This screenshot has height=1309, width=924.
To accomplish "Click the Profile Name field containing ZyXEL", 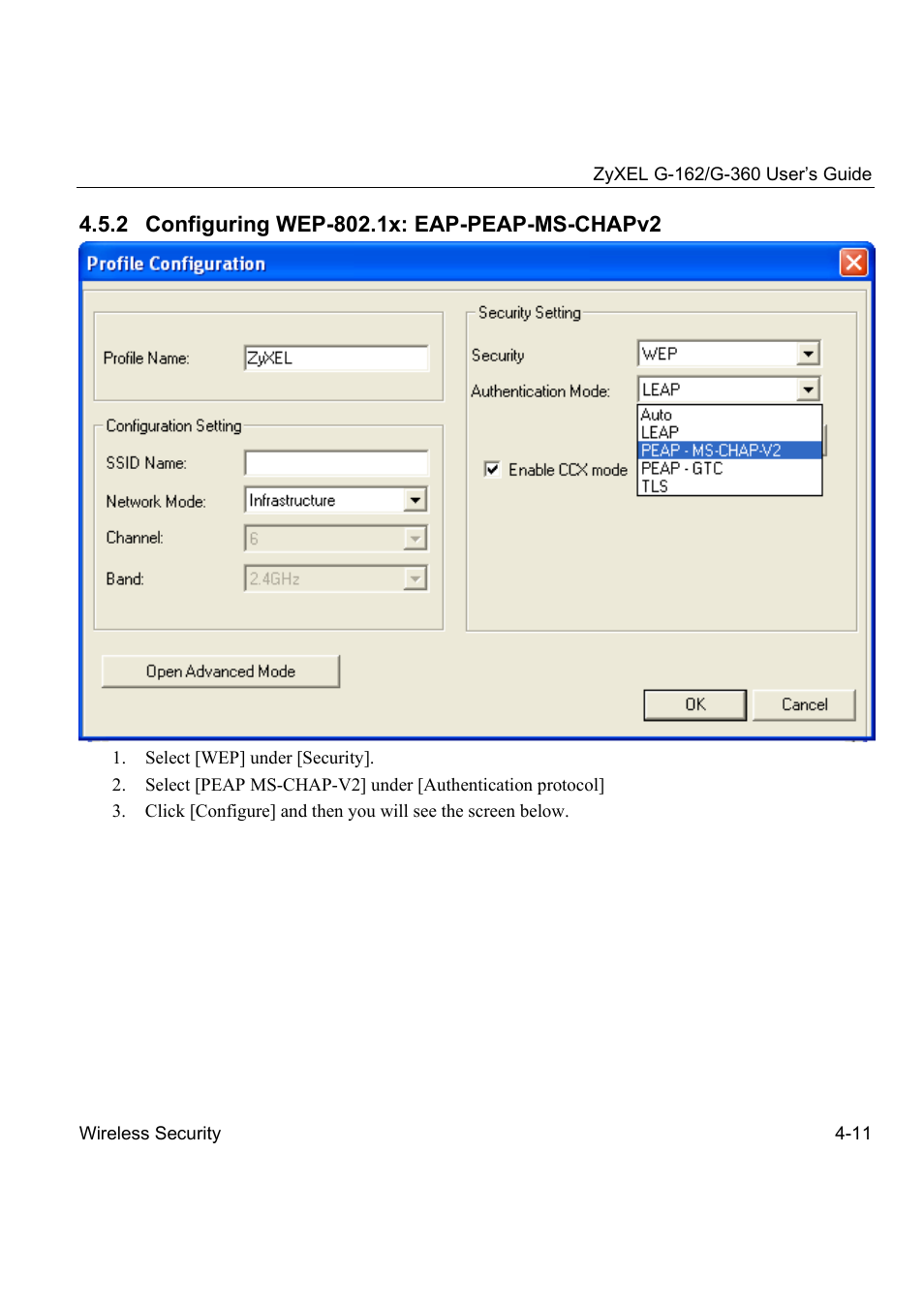I will [336, 358].
